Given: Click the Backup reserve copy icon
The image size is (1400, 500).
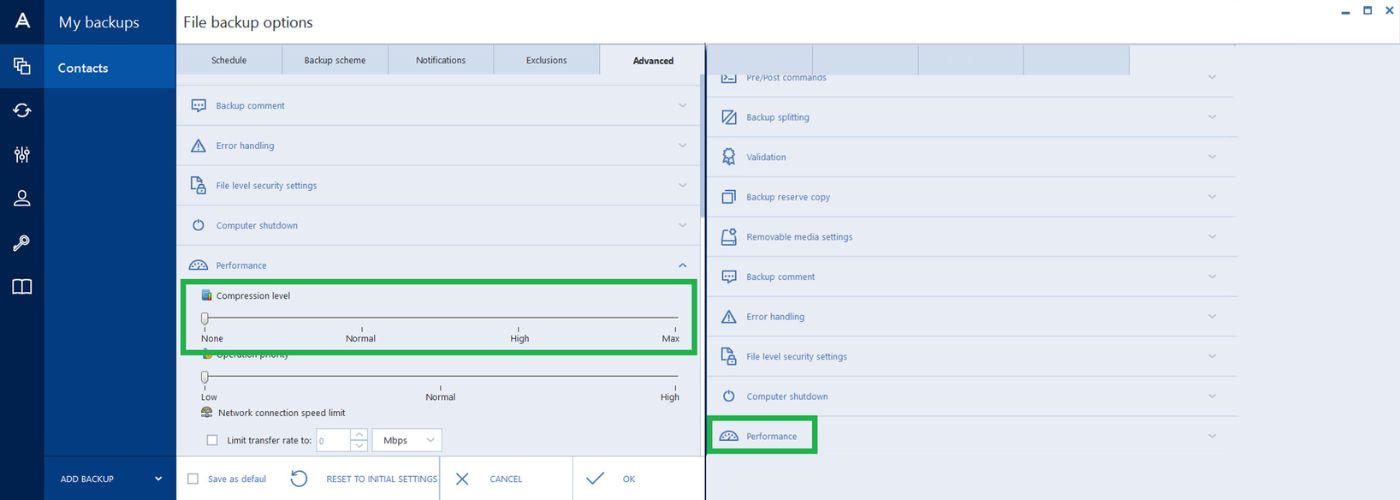Looking at the screenshot, I should [x=728, y=197].
